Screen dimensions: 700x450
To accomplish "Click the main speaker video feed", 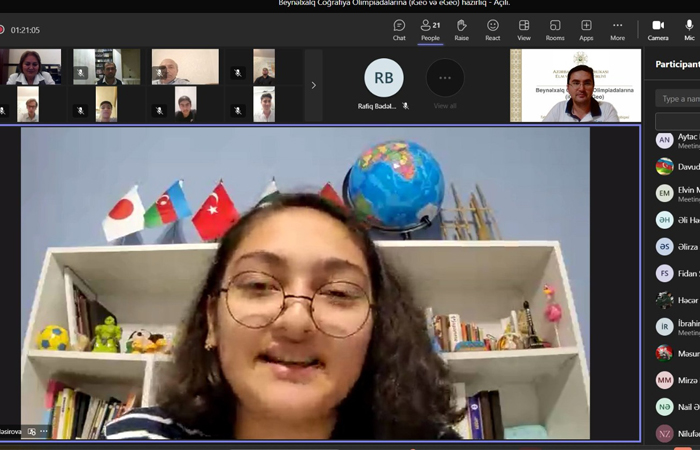I will click(305, 283).
